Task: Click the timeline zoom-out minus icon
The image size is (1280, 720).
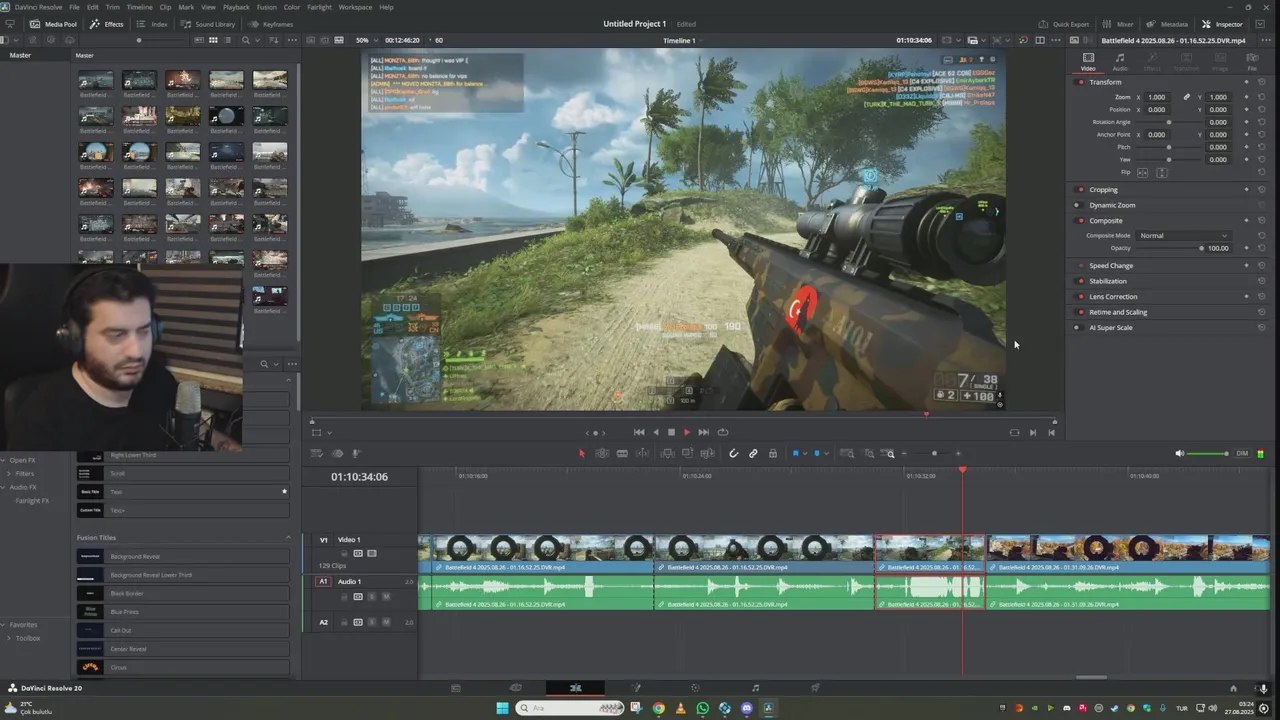Action: click(904, 453)
